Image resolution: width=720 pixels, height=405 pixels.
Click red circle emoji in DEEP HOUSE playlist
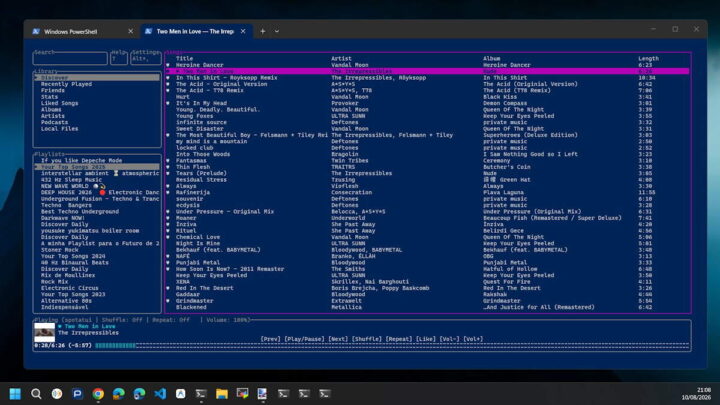click(102, 192)
